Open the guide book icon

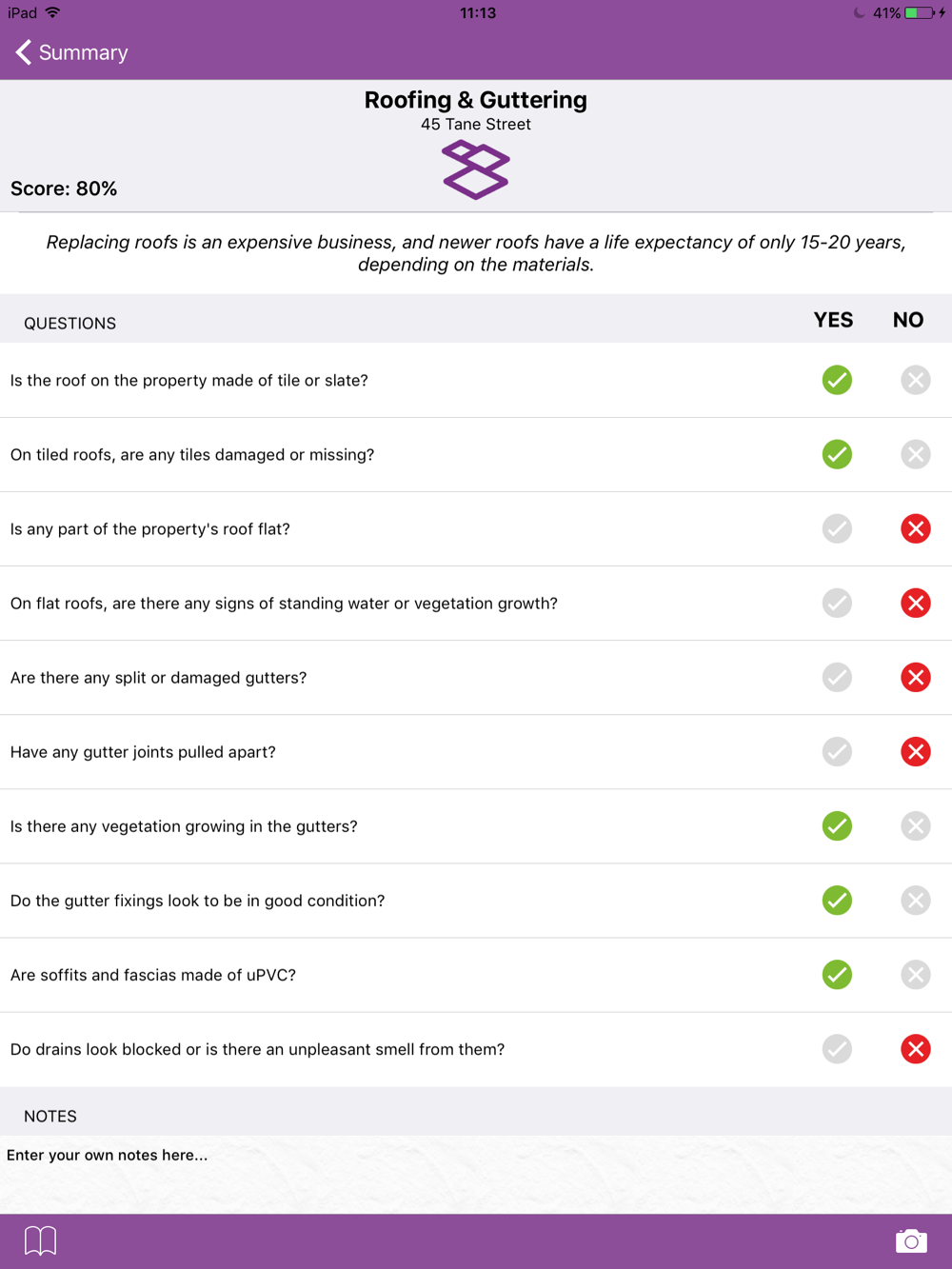tap(40, 1240)
